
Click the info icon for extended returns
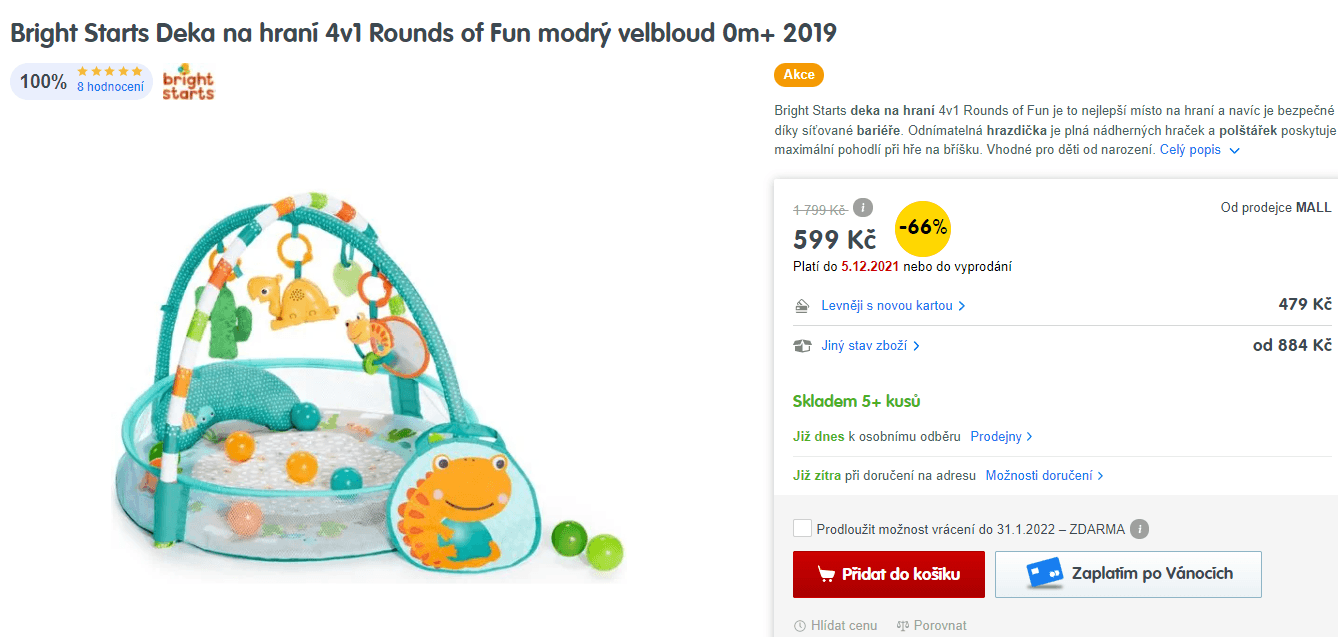pos(1139,529)
